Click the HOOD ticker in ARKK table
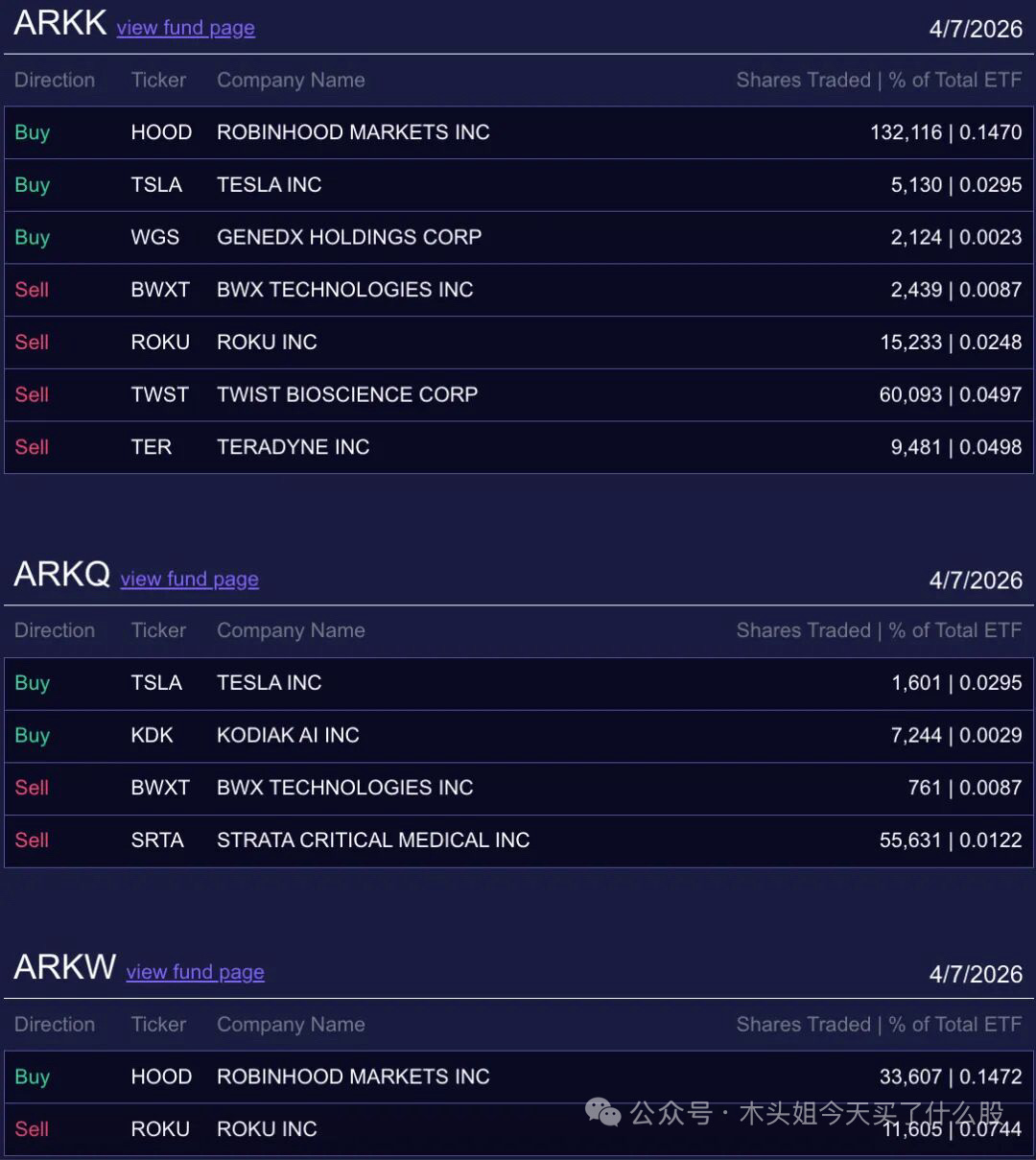This screenshot has width=1036, height=1160. (x=161, y=132)
